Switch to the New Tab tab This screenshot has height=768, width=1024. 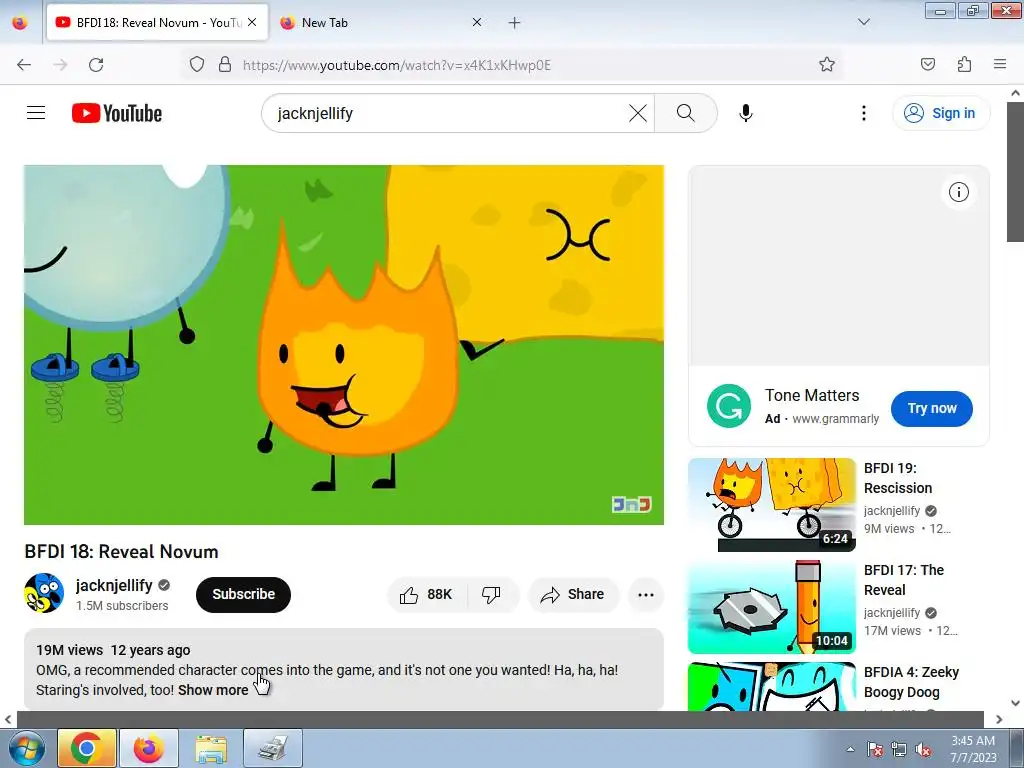(x=381, y=22)
